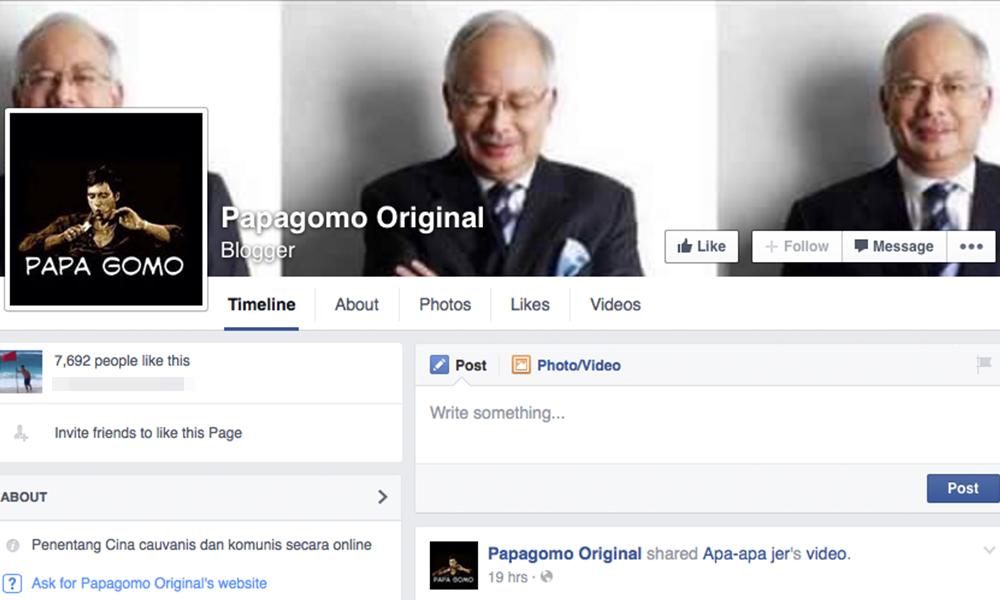Click the ABOUT section heading
This screenshot has width=1000, height=600.
(24, 497)
